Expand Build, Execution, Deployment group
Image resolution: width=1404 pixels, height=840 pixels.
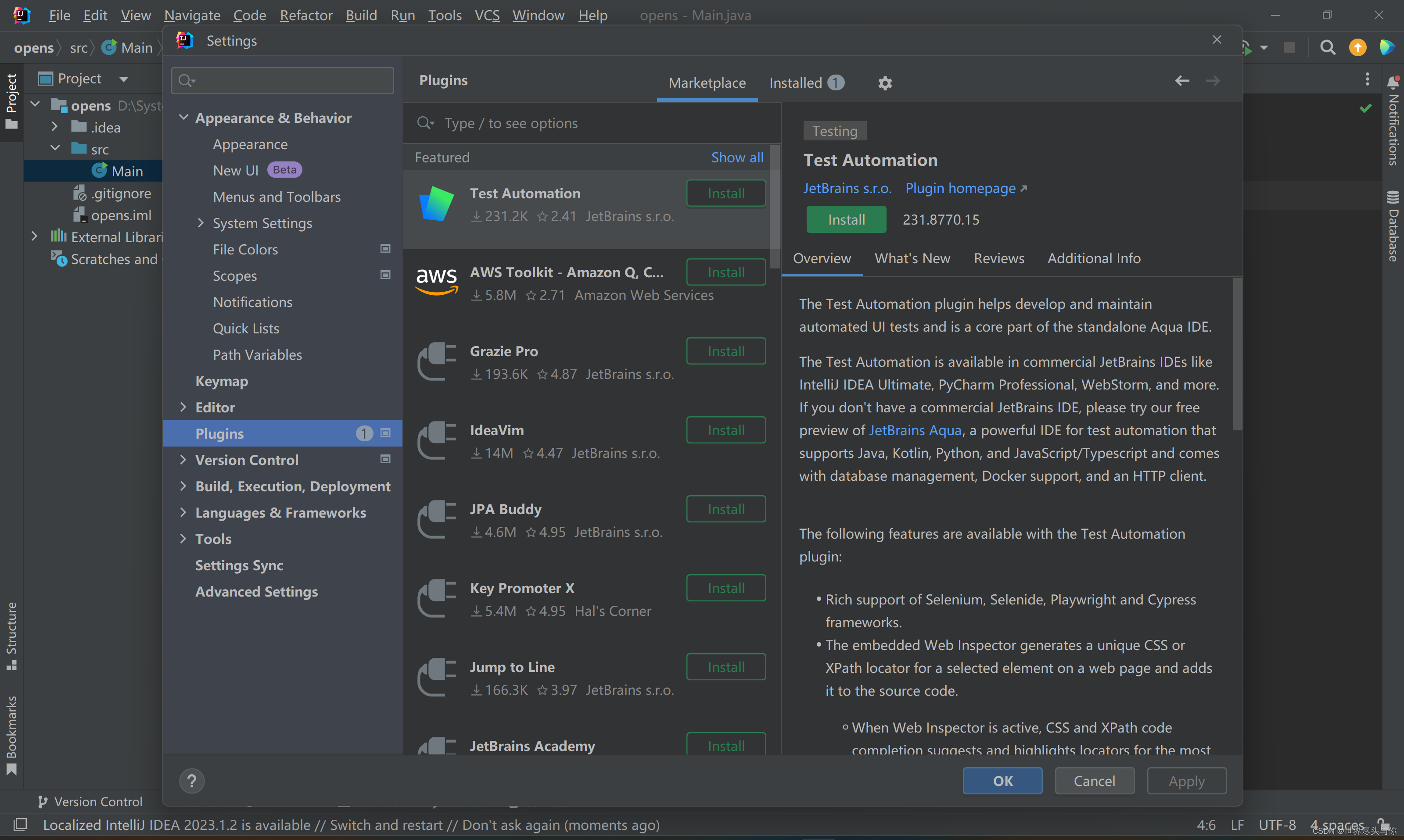click(x=183, y=486)
